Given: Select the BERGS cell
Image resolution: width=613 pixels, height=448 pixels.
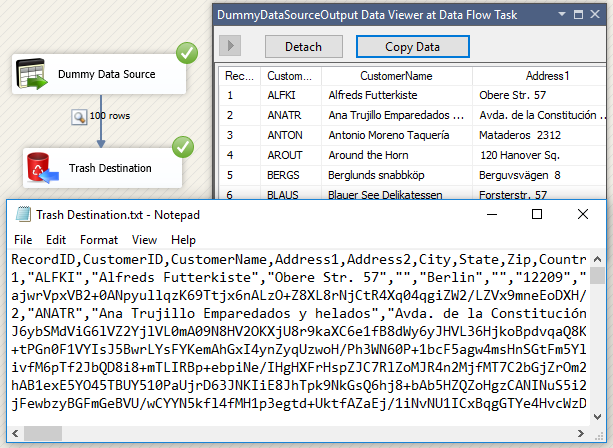Looking at the screenshot, I should point(290,175).
